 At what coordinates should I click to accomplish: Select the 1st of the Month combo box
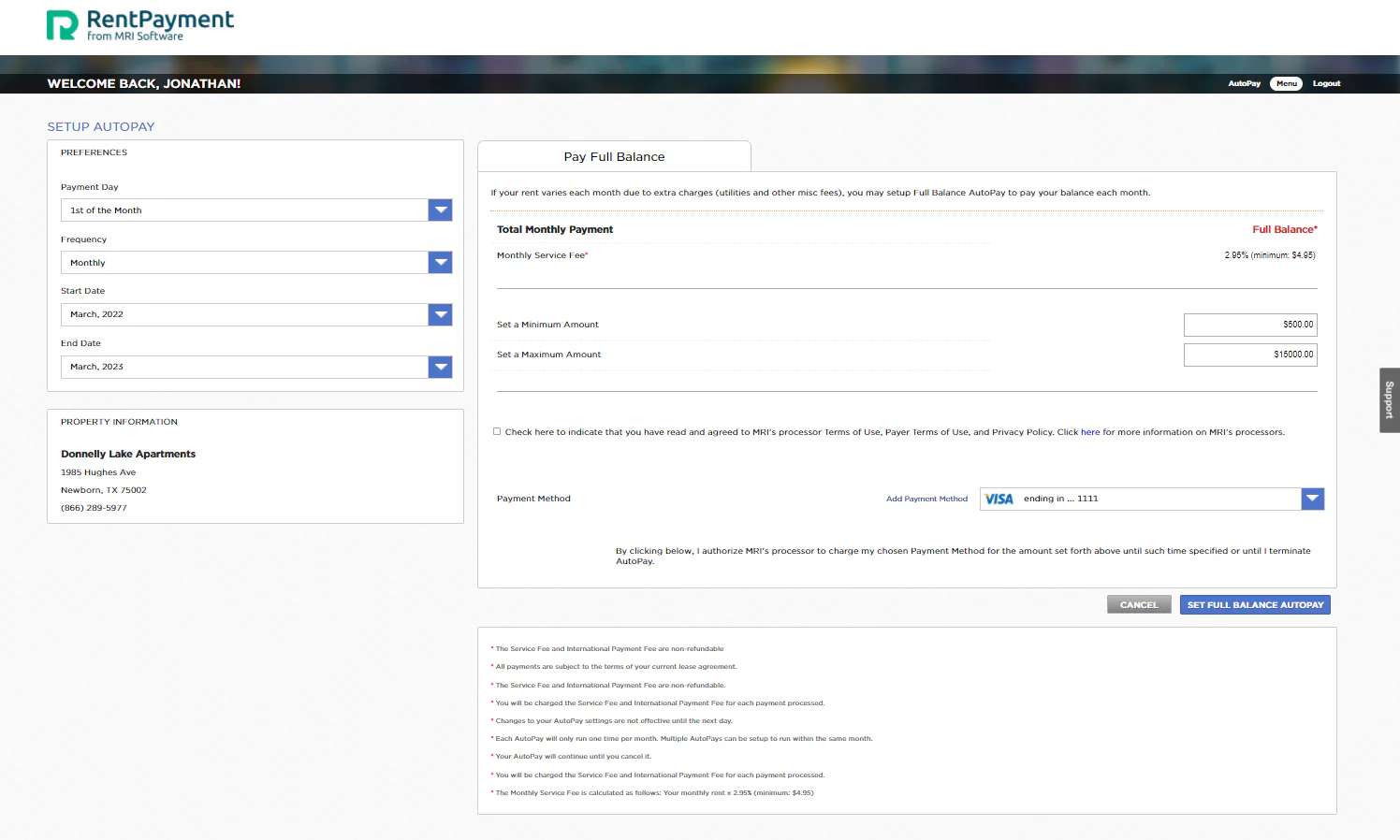tap(256, 210)
